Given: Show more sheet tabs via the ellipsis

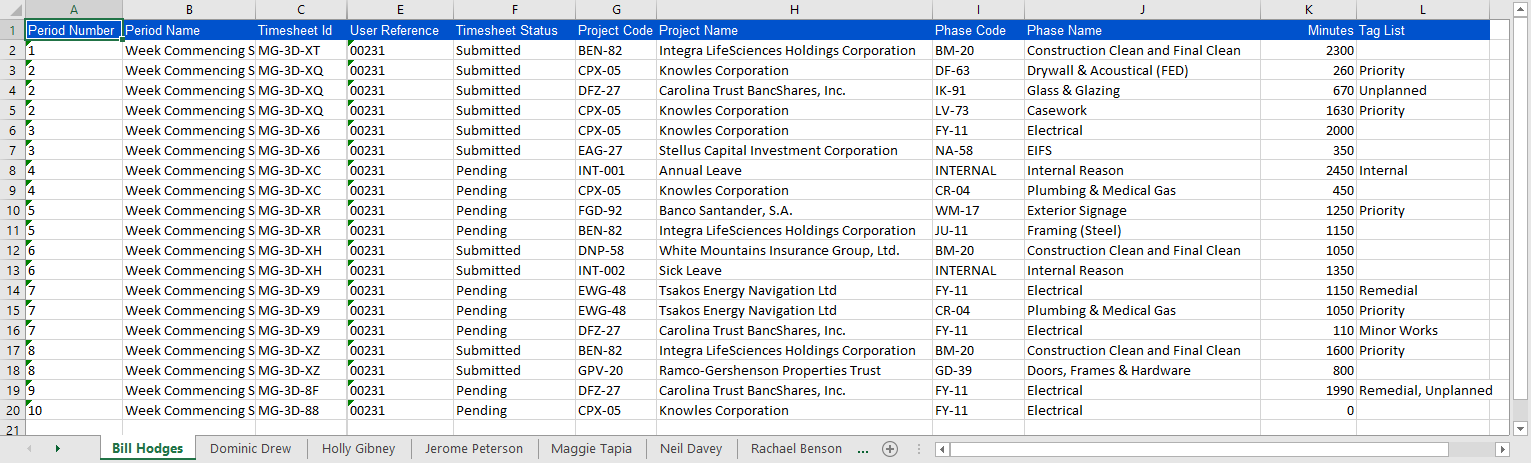Looking at the screenshot, I should click(x=863, y=449).
